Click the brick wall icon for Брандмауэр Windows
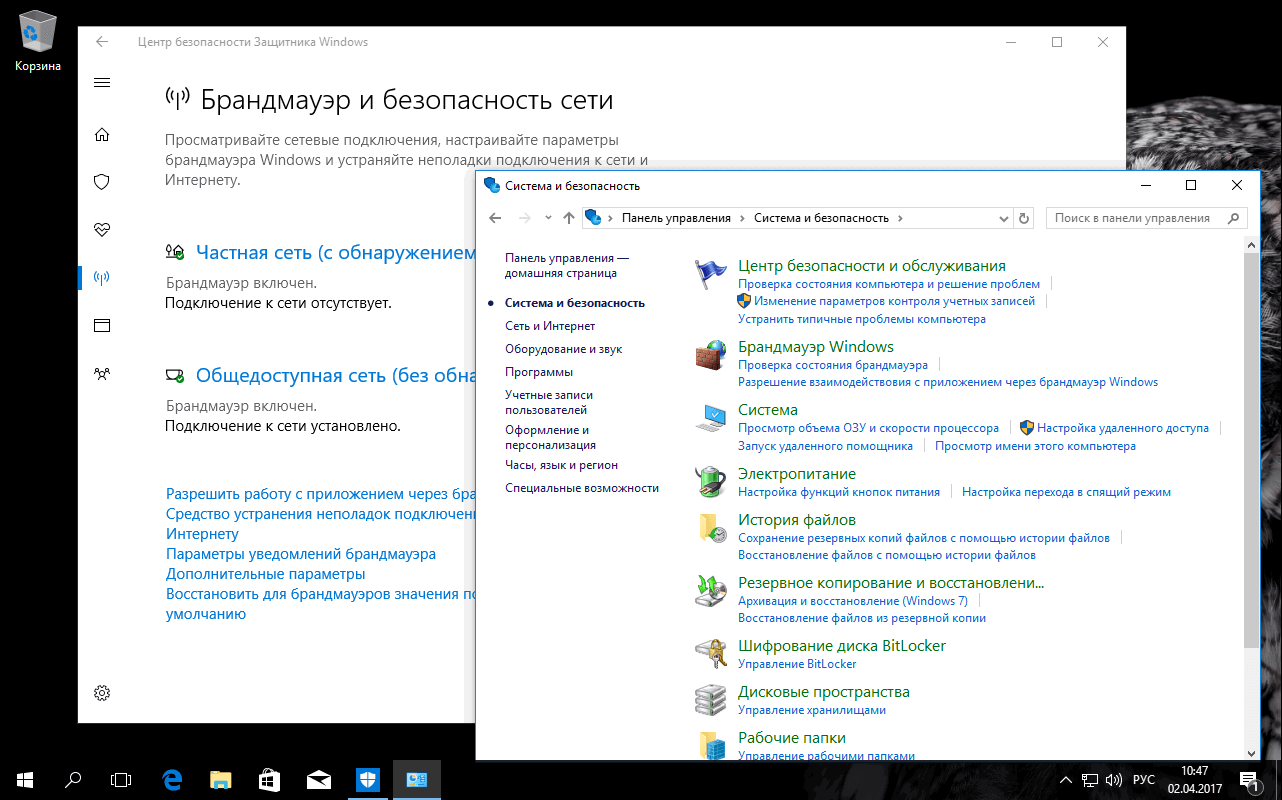1282x800 pixels. tap(711, 355)
